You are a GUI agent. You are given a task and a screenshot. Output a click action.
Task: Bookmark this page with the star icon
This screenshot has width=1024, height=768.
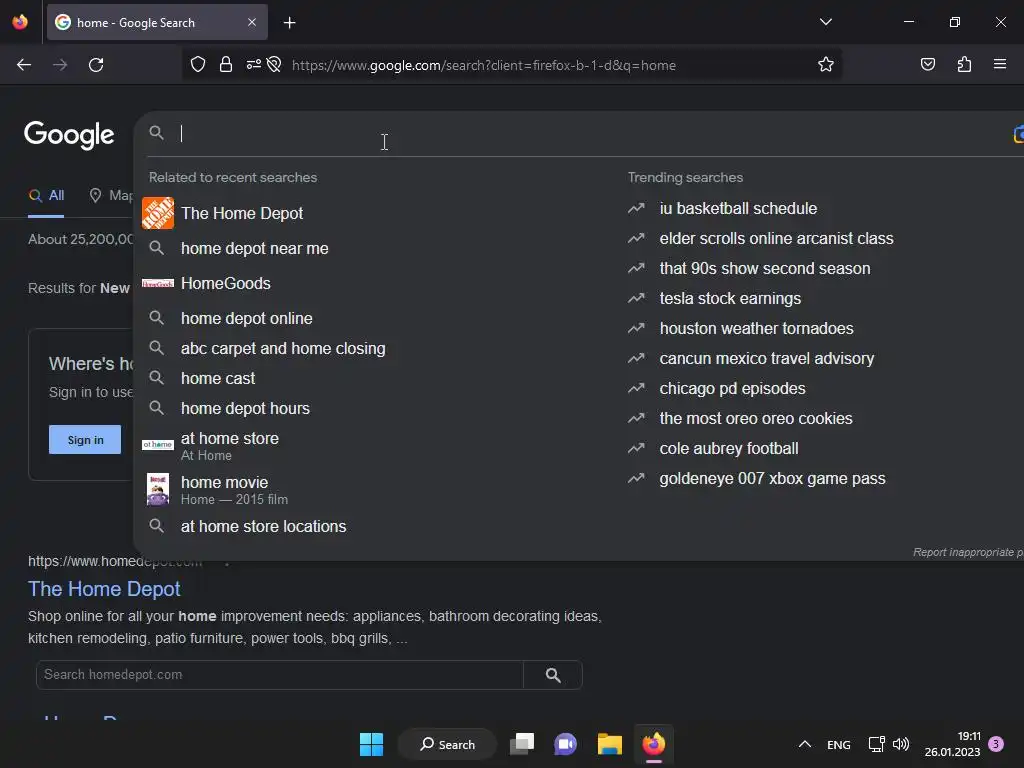pos(825,65)
